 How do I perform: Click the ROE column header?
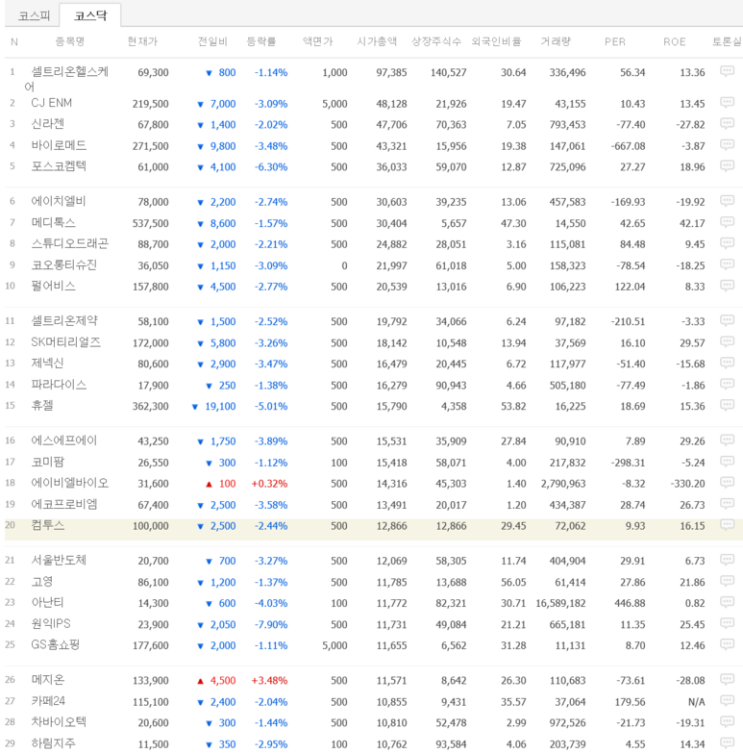tap(674, 42)
